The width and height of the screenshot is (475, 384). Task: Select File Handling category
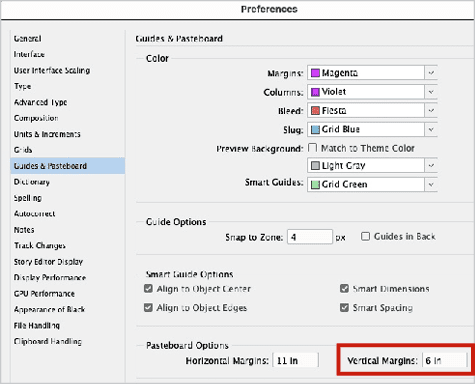point(37,325)
